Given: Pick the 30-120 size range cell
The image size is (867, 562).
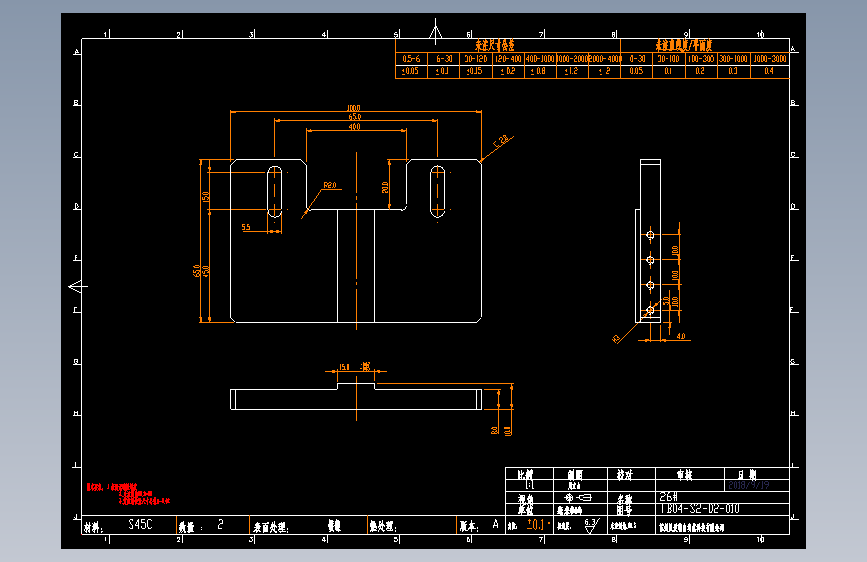Looking at the screenshot, I should point(476,59).
